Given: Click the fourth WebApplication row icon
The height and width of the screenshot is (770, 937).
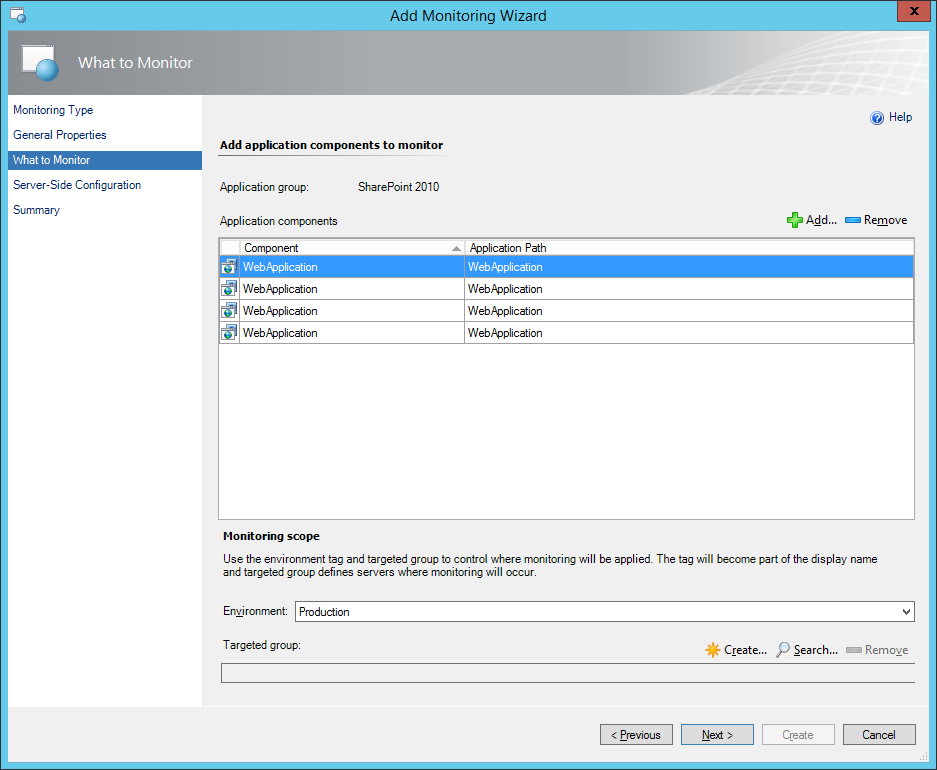Looking at the screenshot, I should point(229,333).
